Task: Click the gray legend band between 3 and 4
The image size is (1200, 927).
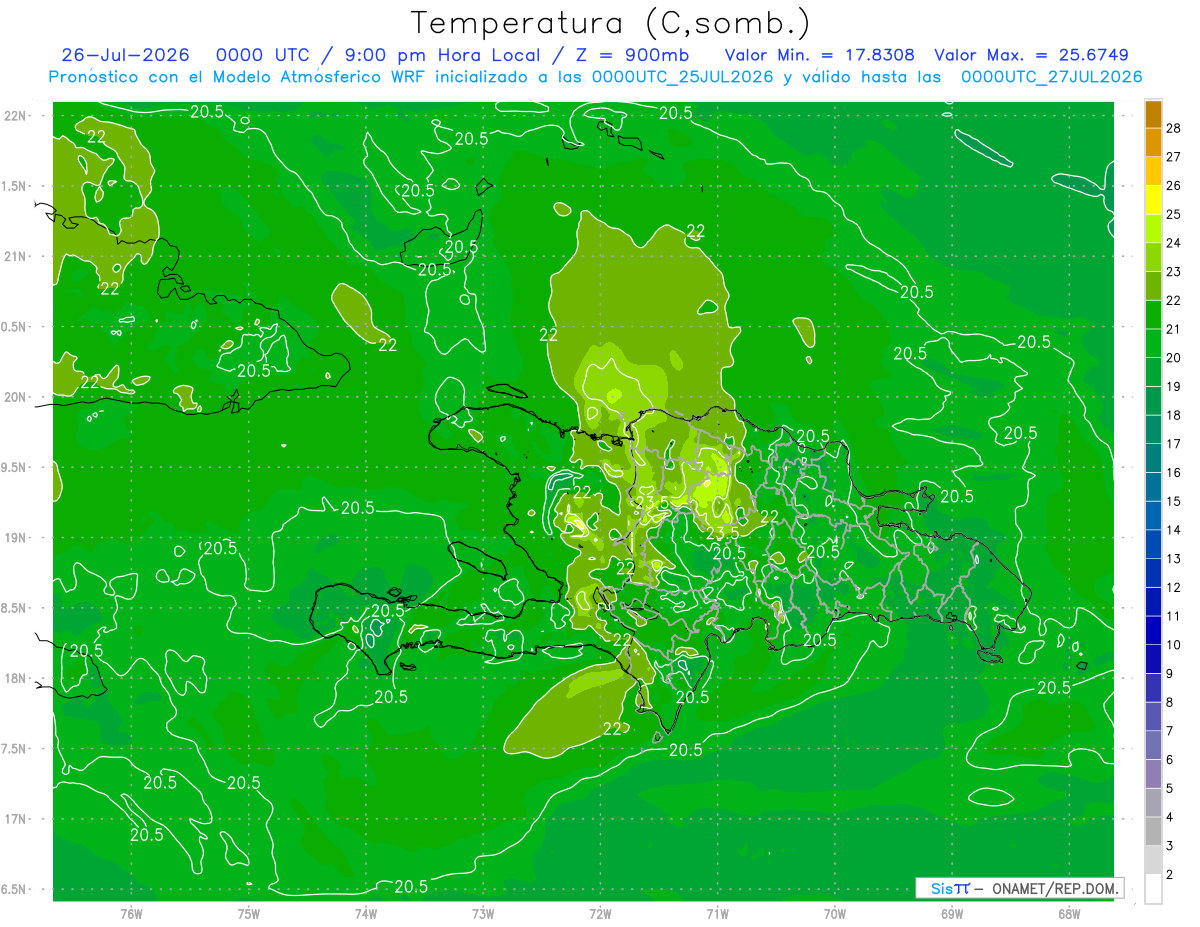Action: (1153, 832)
